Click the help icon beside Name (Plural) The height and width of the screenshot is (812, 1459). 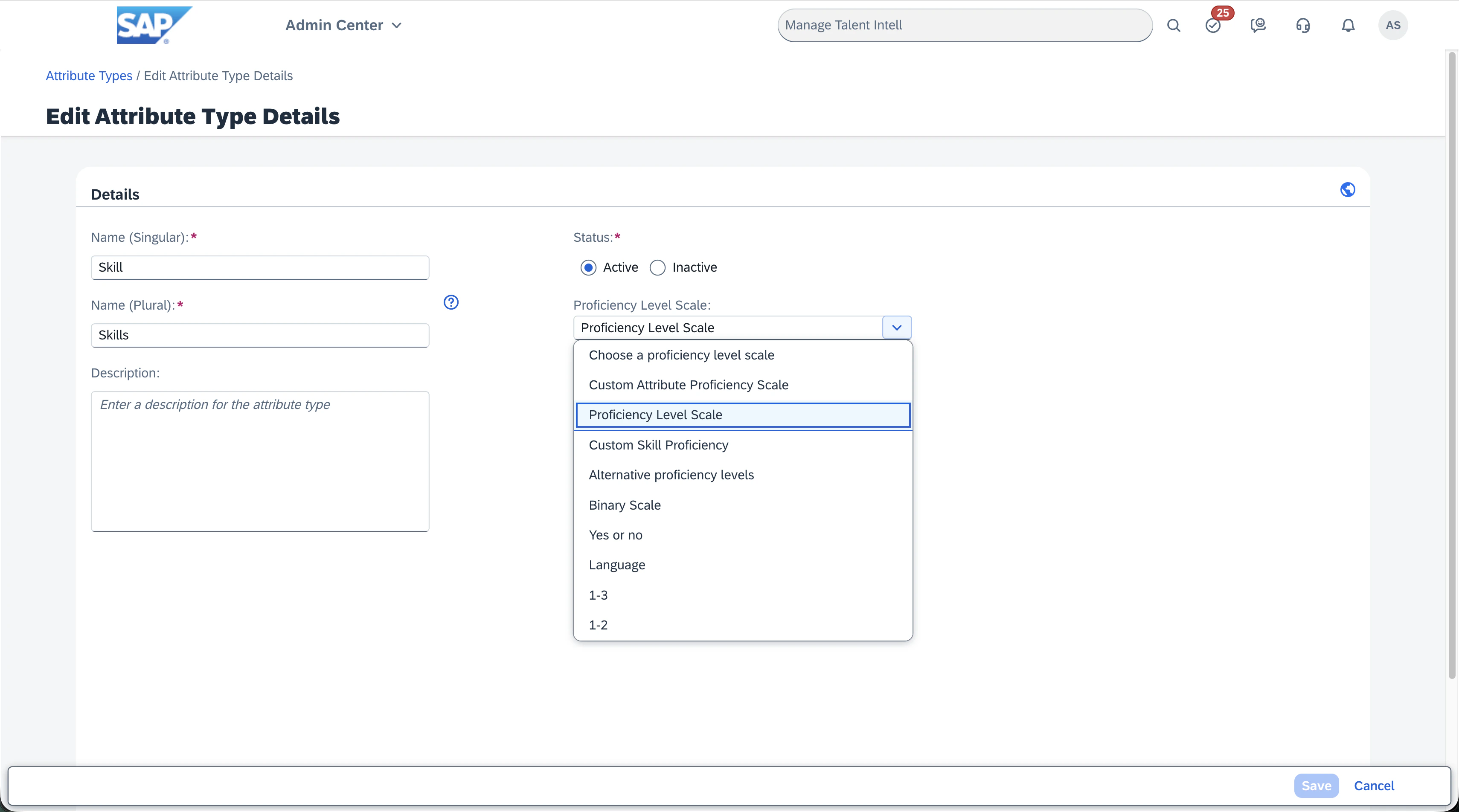point(451,302)
